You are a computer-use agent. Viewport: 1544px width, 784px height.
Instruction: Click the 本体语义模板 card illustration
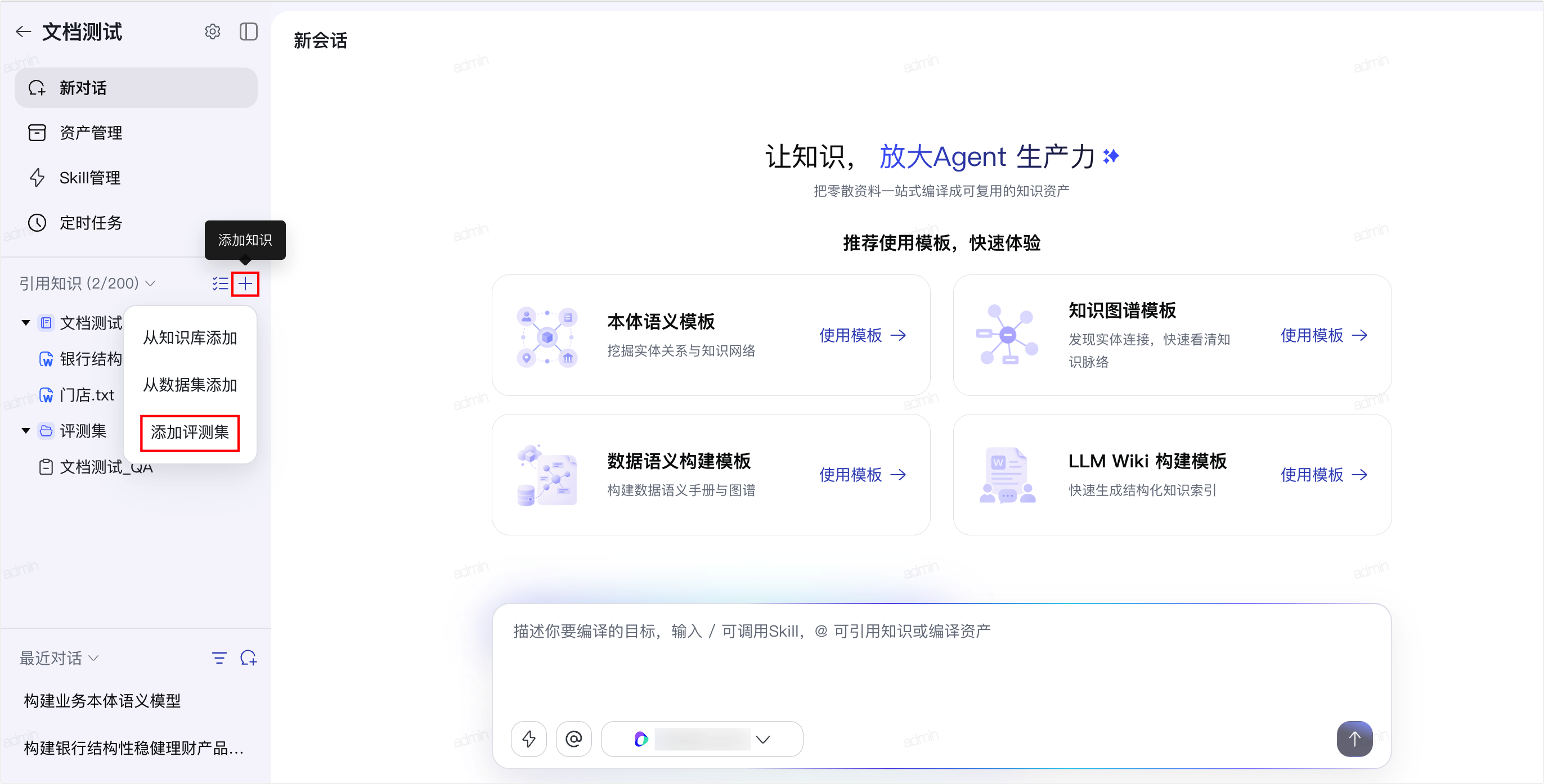coord(546,337)
